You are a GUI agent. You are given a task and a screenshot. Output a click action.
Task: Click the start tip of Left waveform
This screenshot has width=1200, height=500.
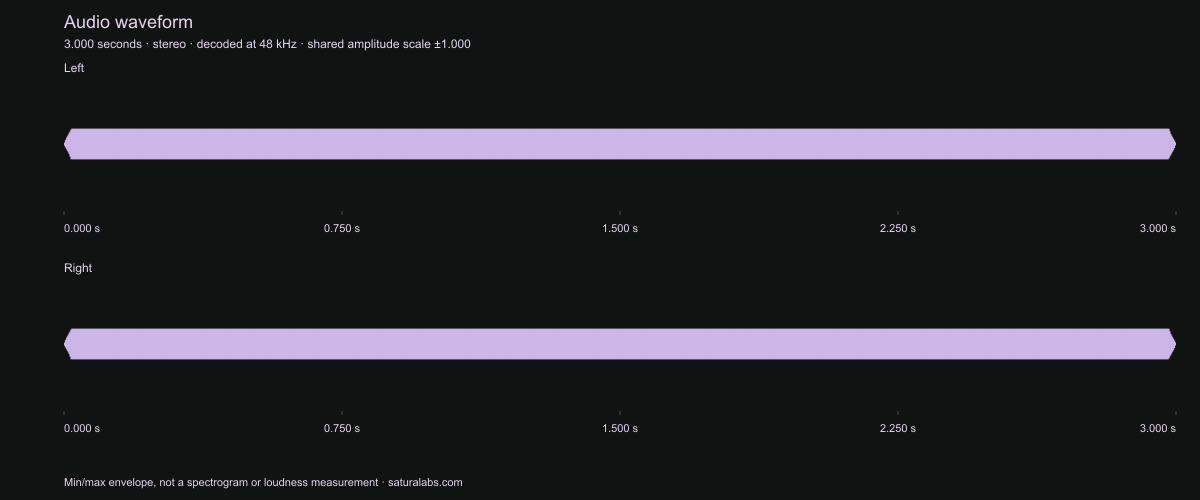click(66, 144)
